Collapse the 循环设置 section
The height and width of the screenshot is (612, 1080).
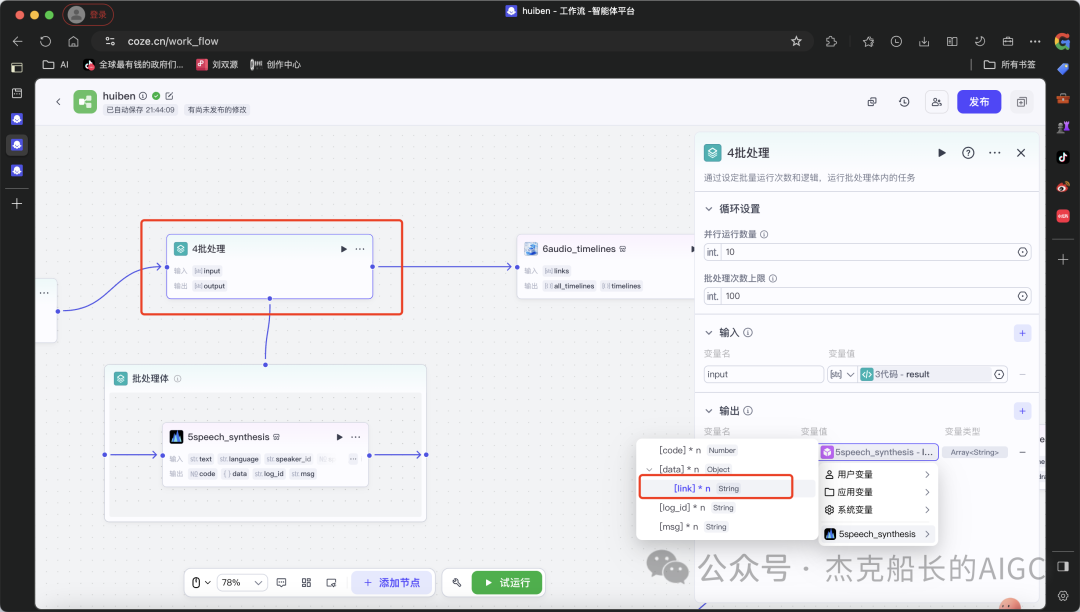click(709, 209)
